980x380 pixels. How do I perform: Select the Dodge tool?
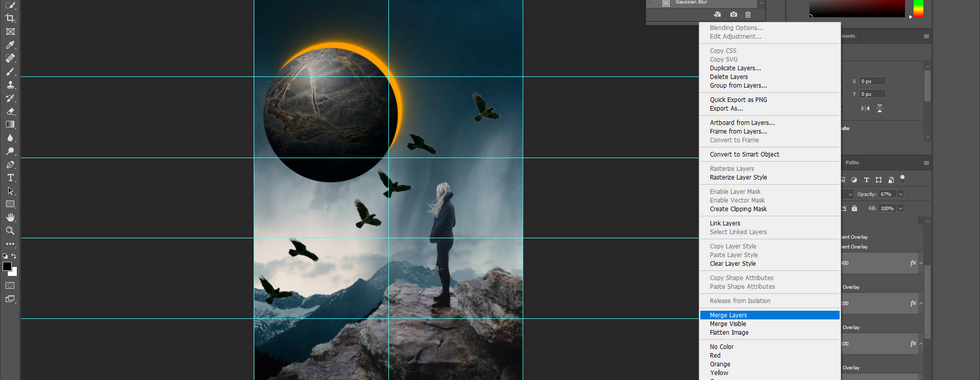pos(10,151)
